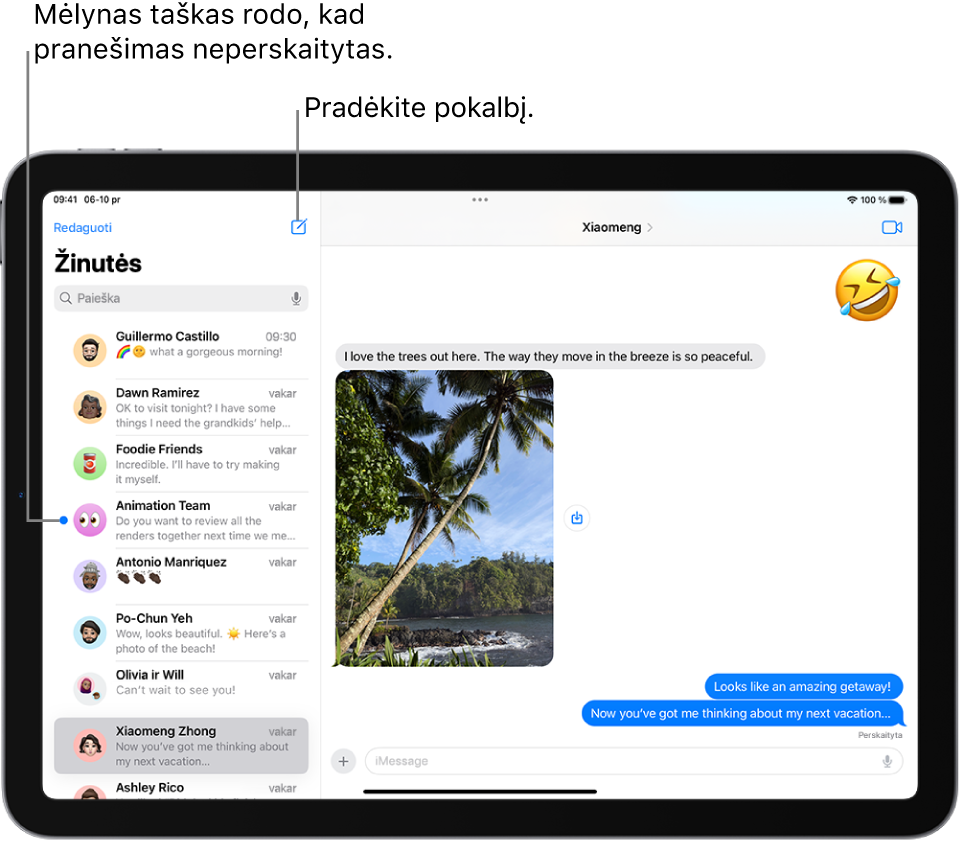Open the Dawn Ramirez conversation

(181, 407)
